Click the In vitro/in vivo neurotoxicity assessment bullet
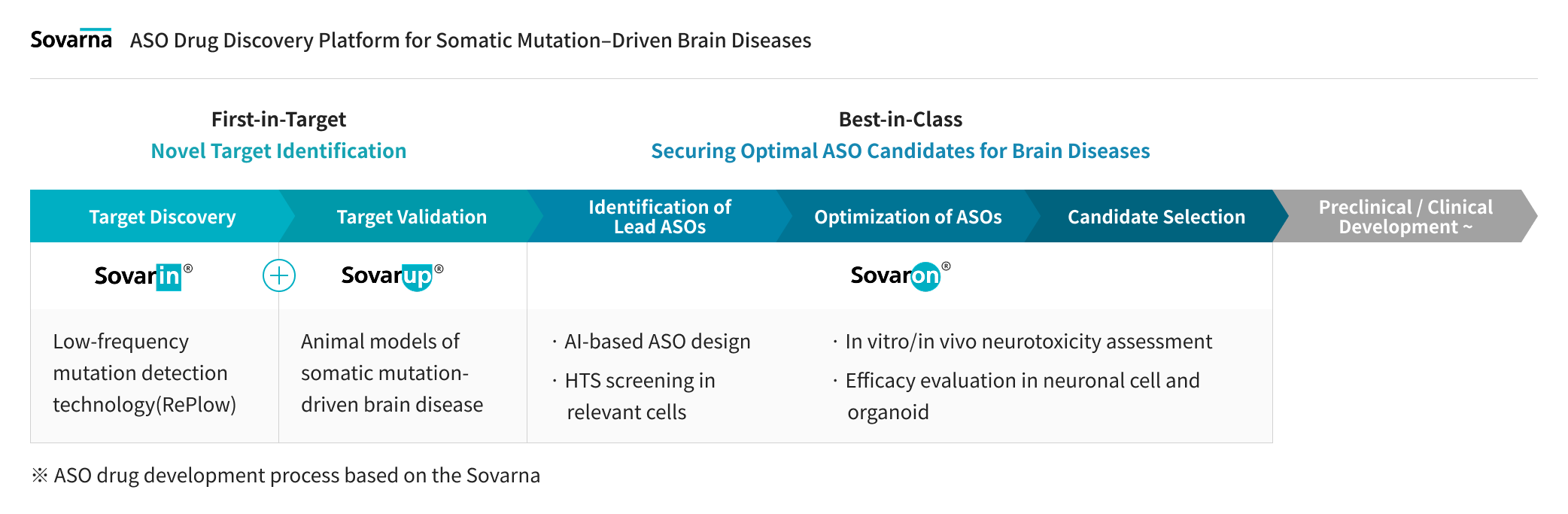Viewport: 1568px width, 514px height. coord(1028,342)
